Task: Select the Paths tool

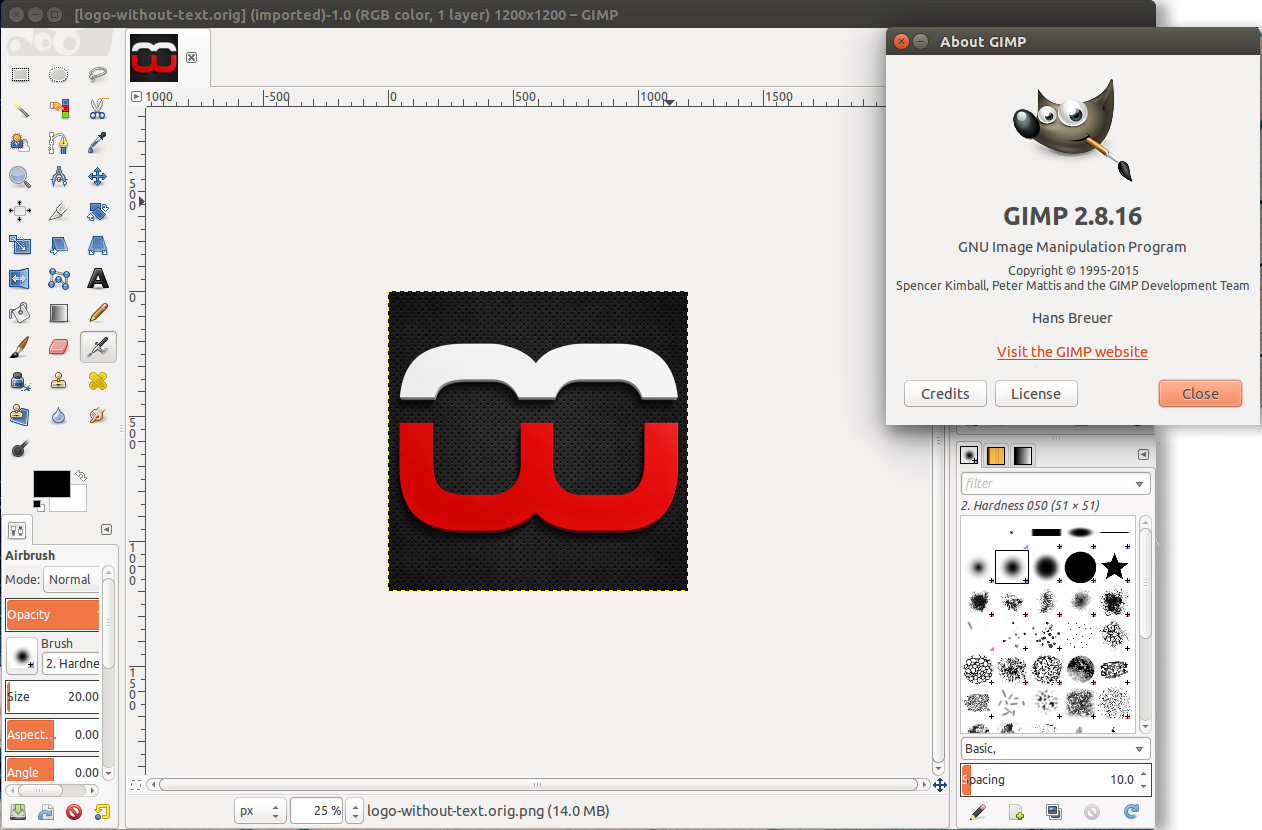Action: click(x=59, y=142)
